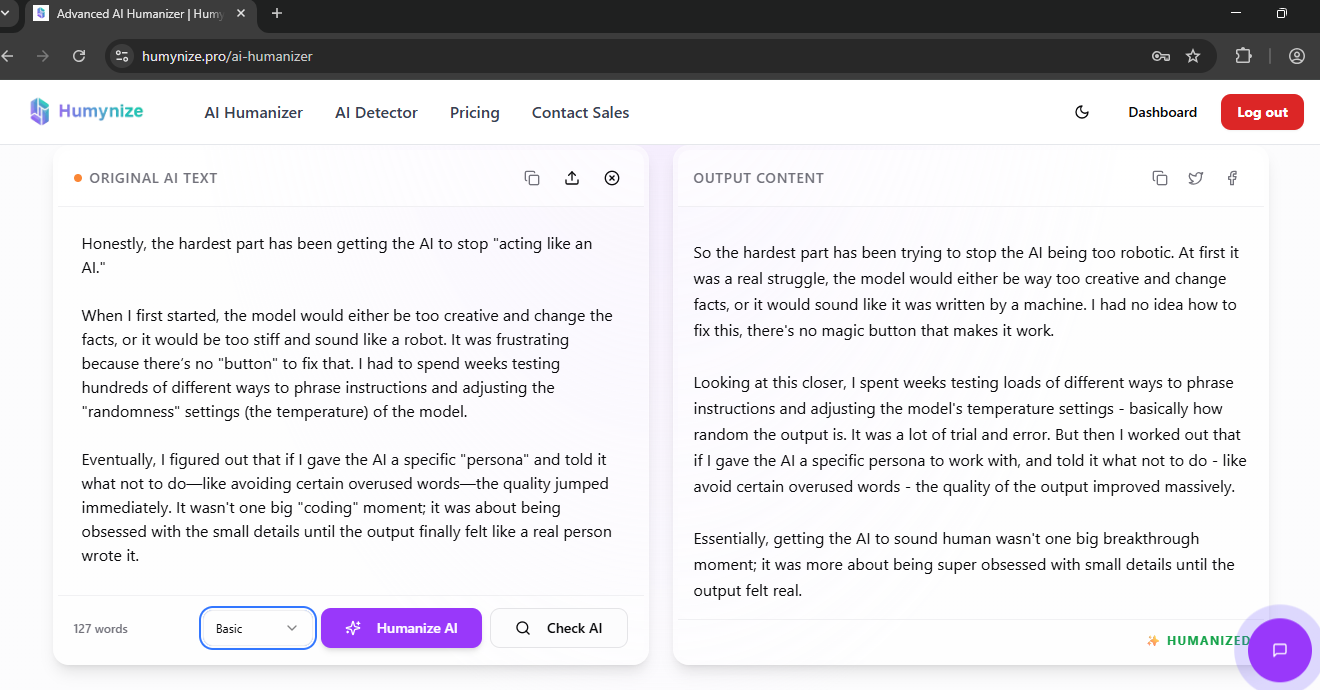Switch to the AI Detector page
This screenshot has height=690, width=1320.
click(x=376, y=112)
